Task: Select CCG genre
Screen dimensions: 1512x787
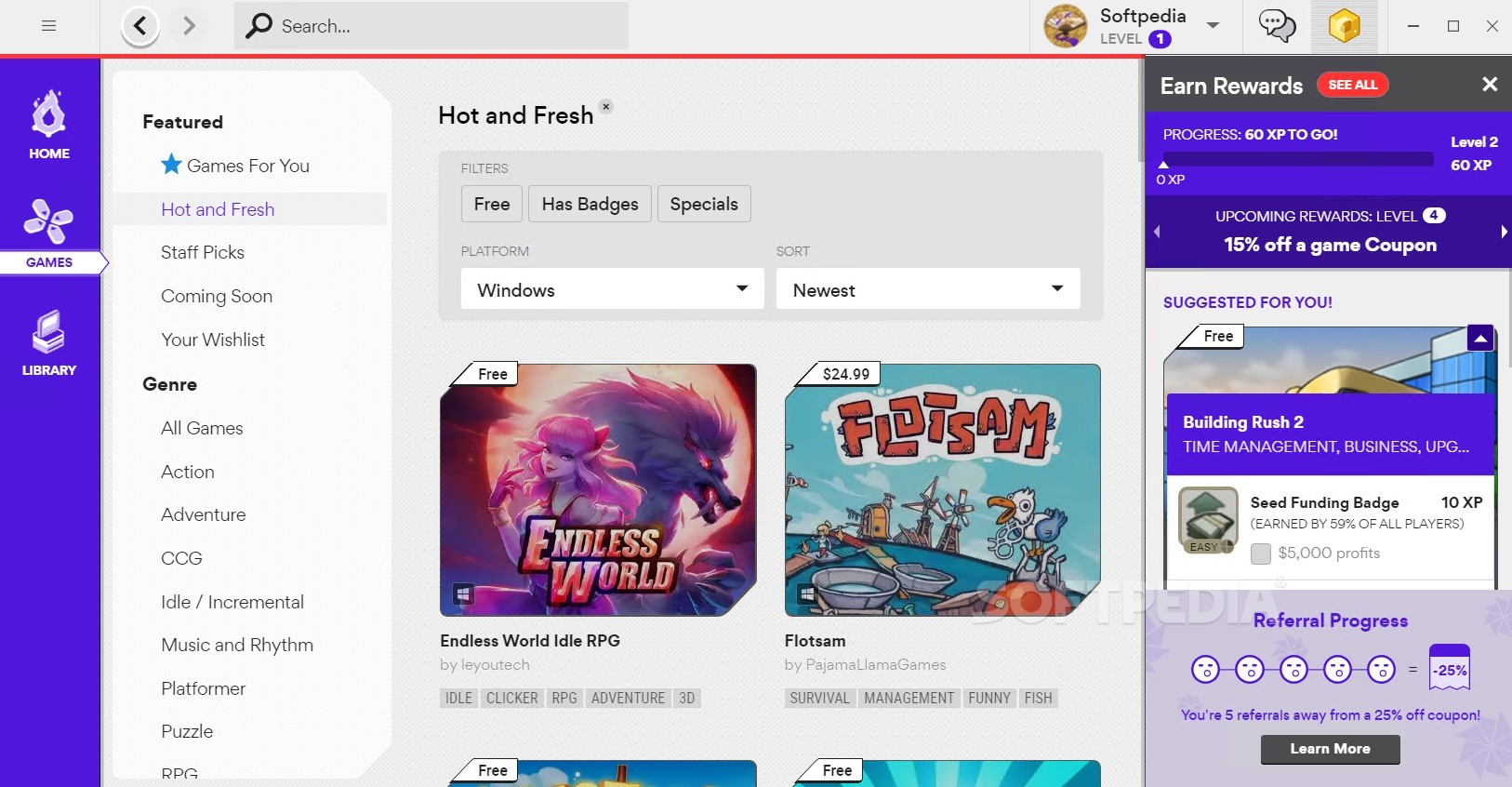Action: tap(181, 558)
